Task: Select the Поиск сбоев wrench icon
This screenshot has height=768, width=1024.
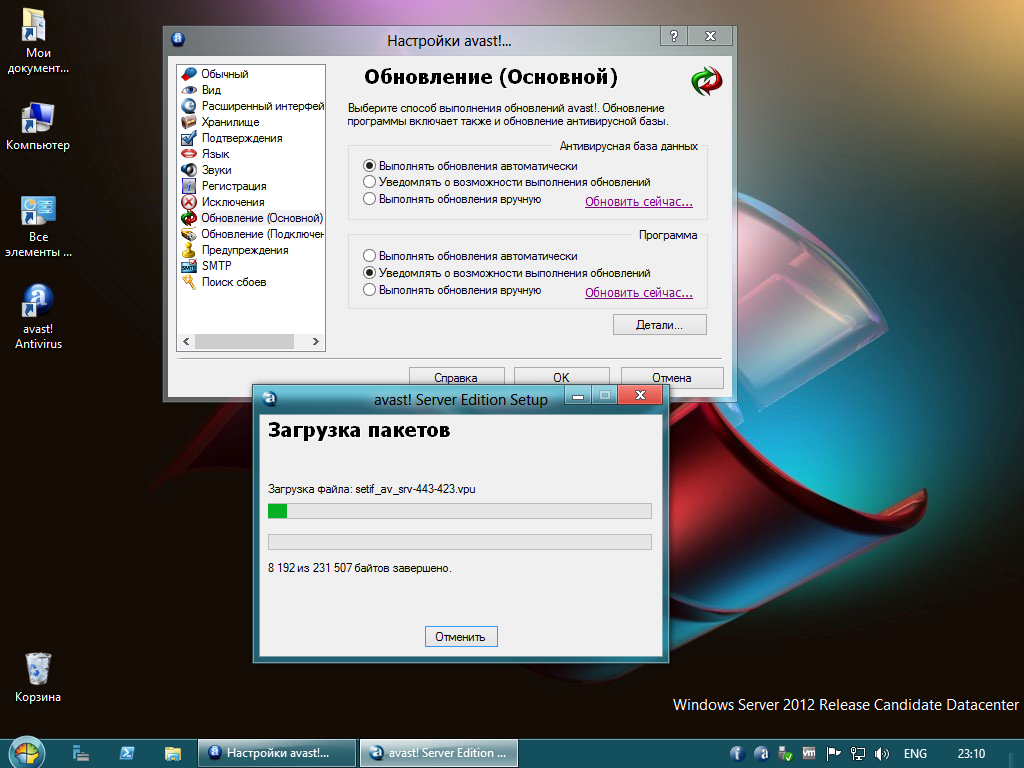Action: pos(189,282)
